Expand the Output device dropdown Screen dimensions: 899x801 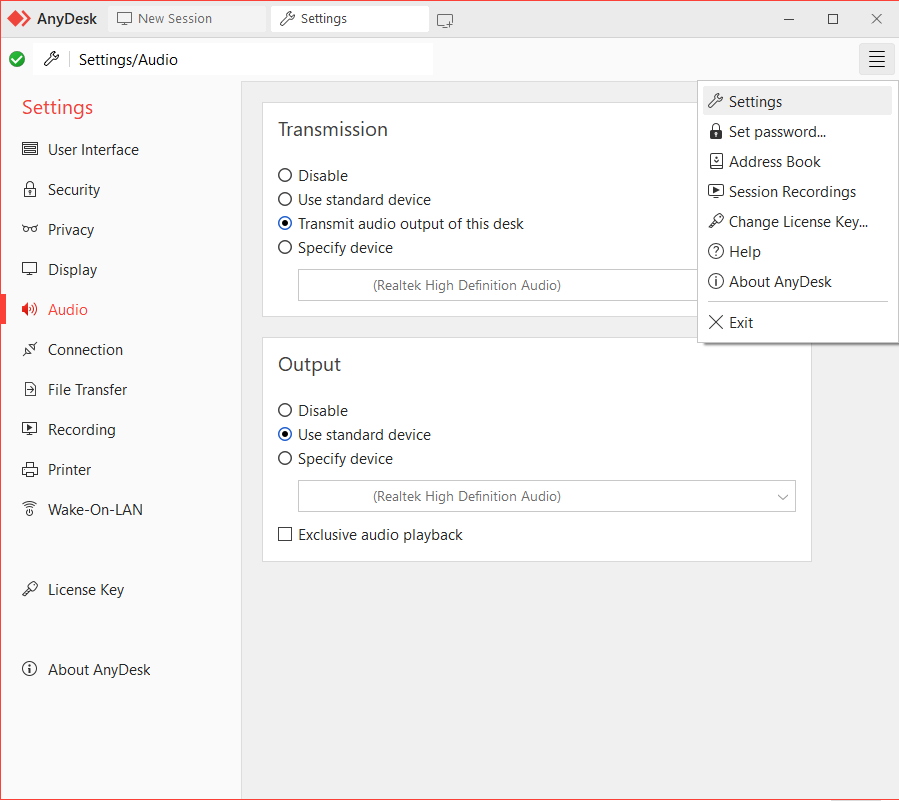546,496
